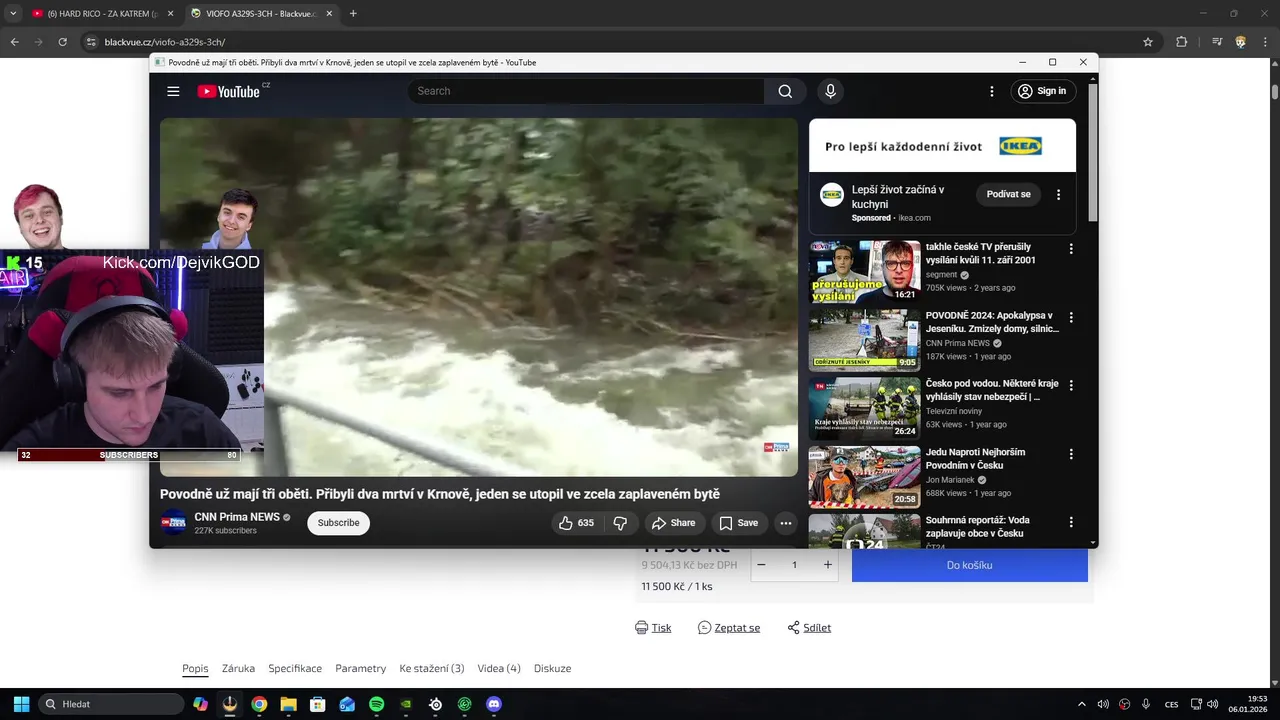Play 'takhle české TV přerušily vysílání' thumbnail
Screen dimensions: 1280x720
pyautogui.click(x=864, y=271)
